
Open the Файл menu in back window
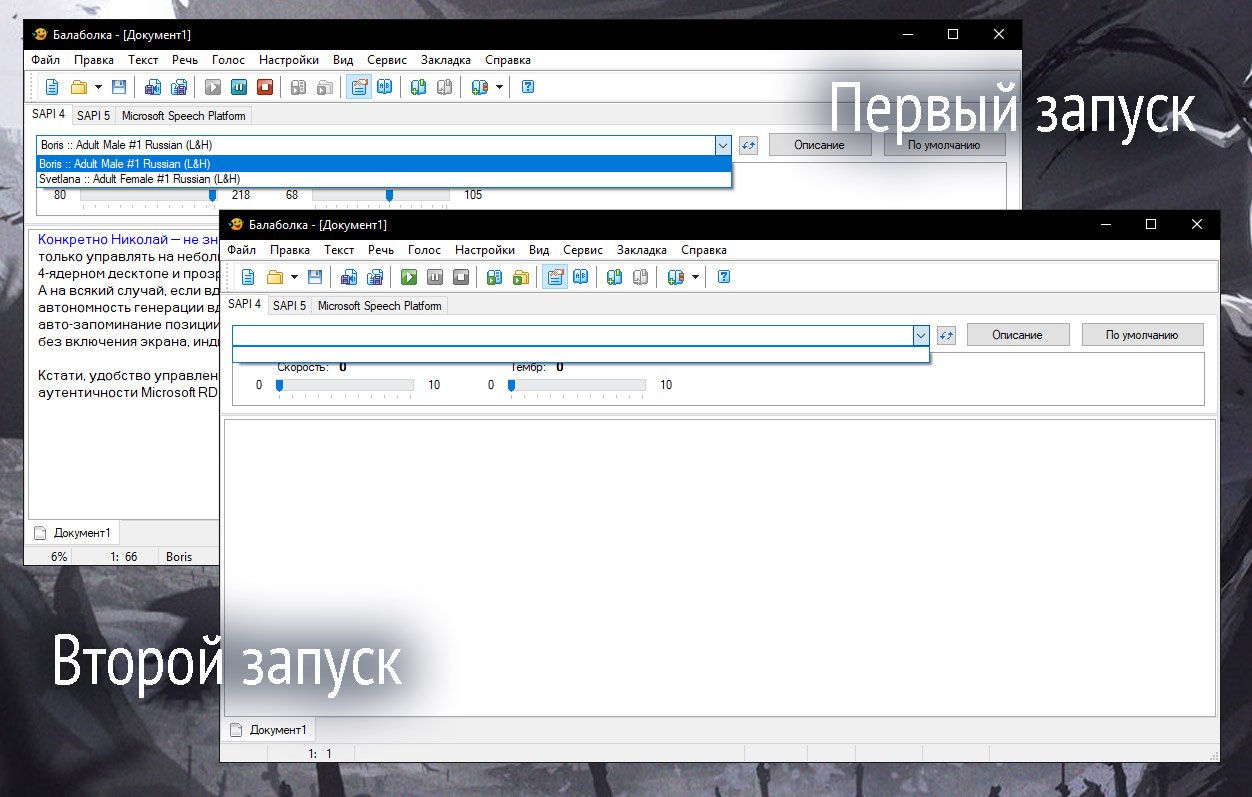[45, 60]
